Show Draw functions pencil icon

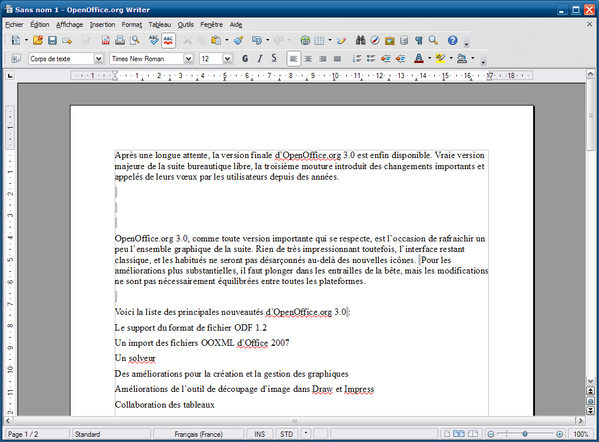point(342,40)
